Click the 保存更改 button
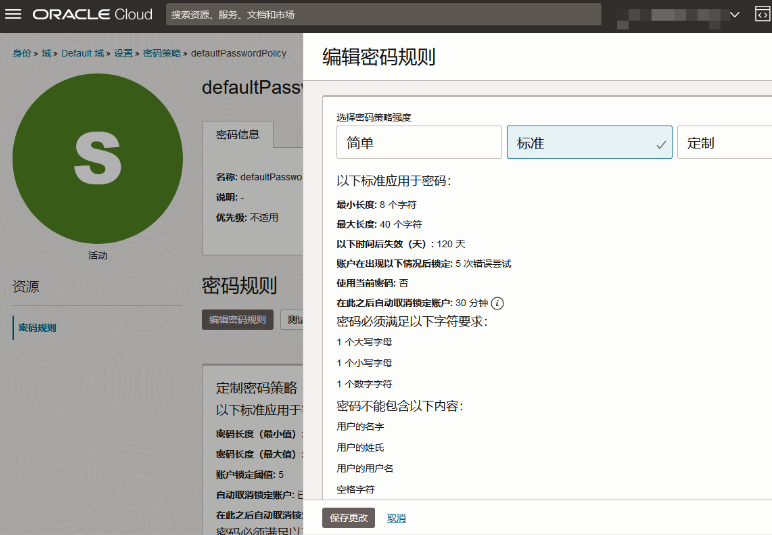Viewport: 772px width, 535px height. click(x=349, y=518)
